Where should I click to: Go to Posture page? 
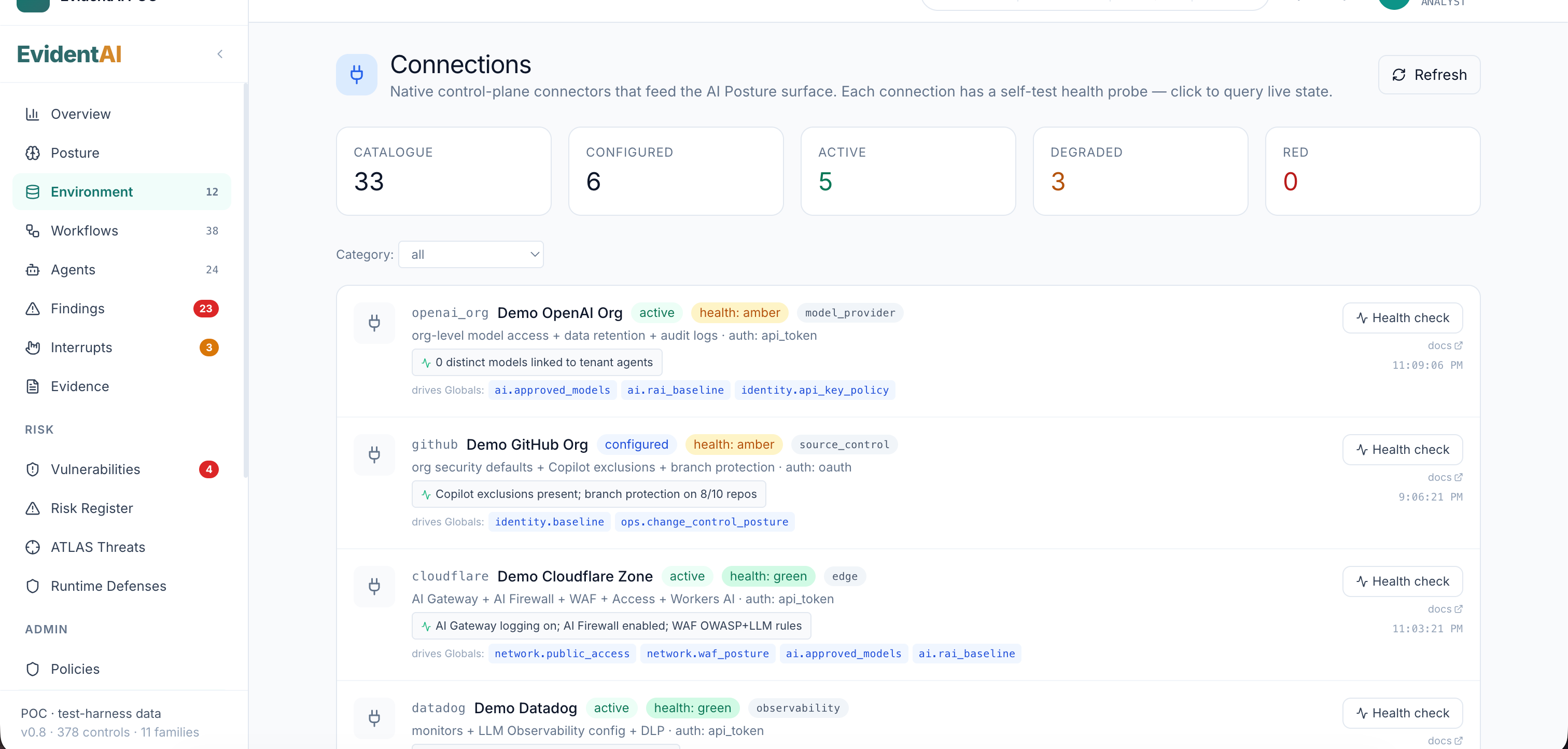point(122,153)
